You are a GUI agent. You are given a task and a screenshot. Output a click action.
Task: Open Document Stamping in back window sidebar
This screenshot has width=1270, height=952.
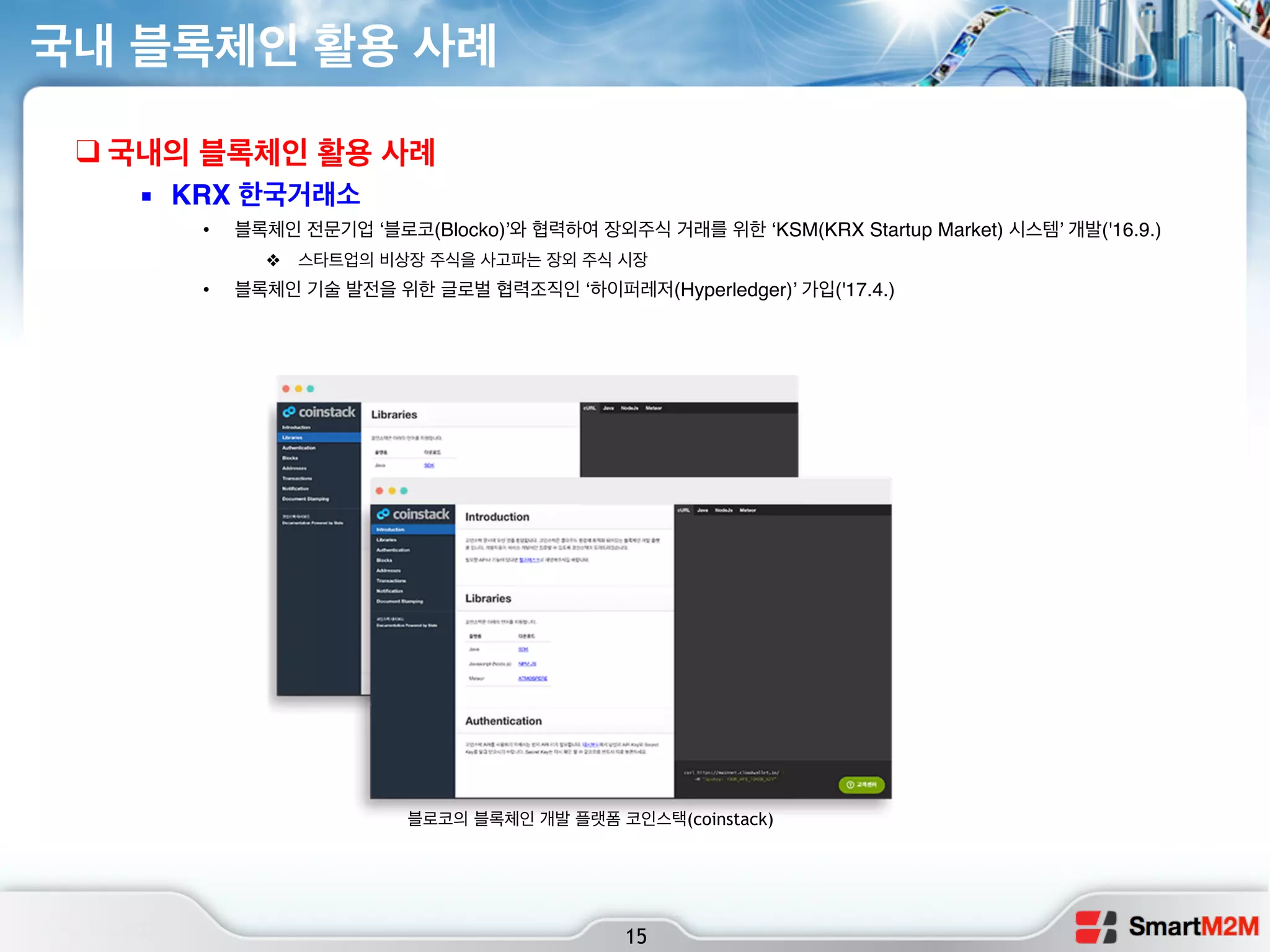click(306, 499)
